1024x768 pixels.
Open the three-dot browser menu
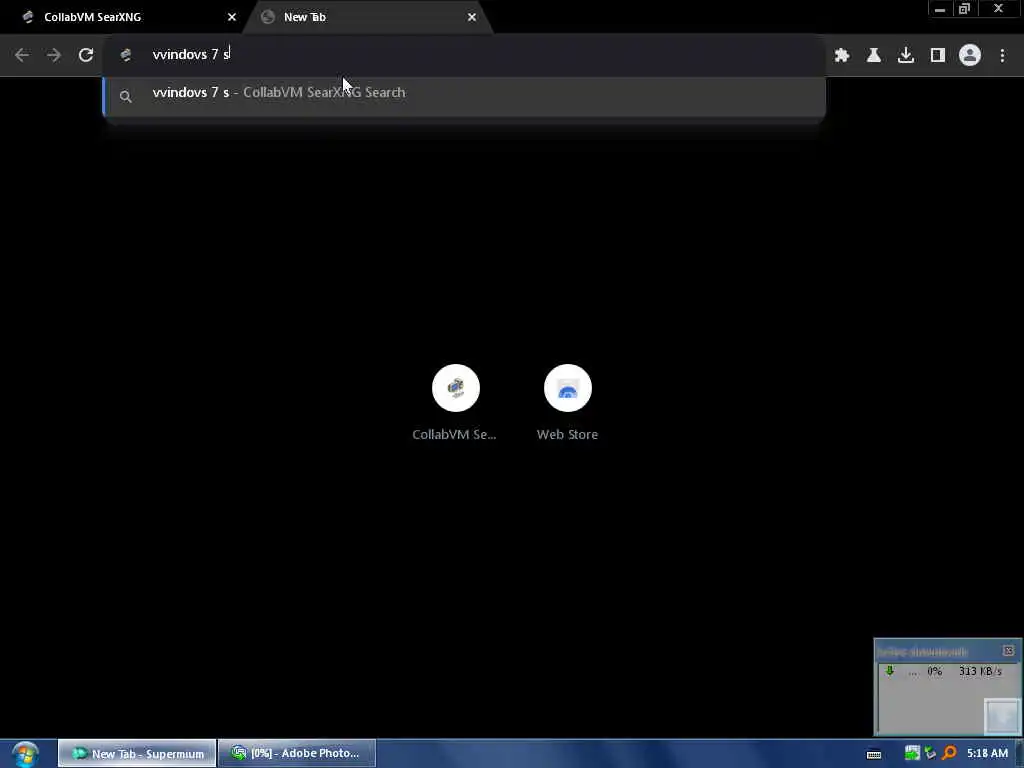[x=1002, y=55]
